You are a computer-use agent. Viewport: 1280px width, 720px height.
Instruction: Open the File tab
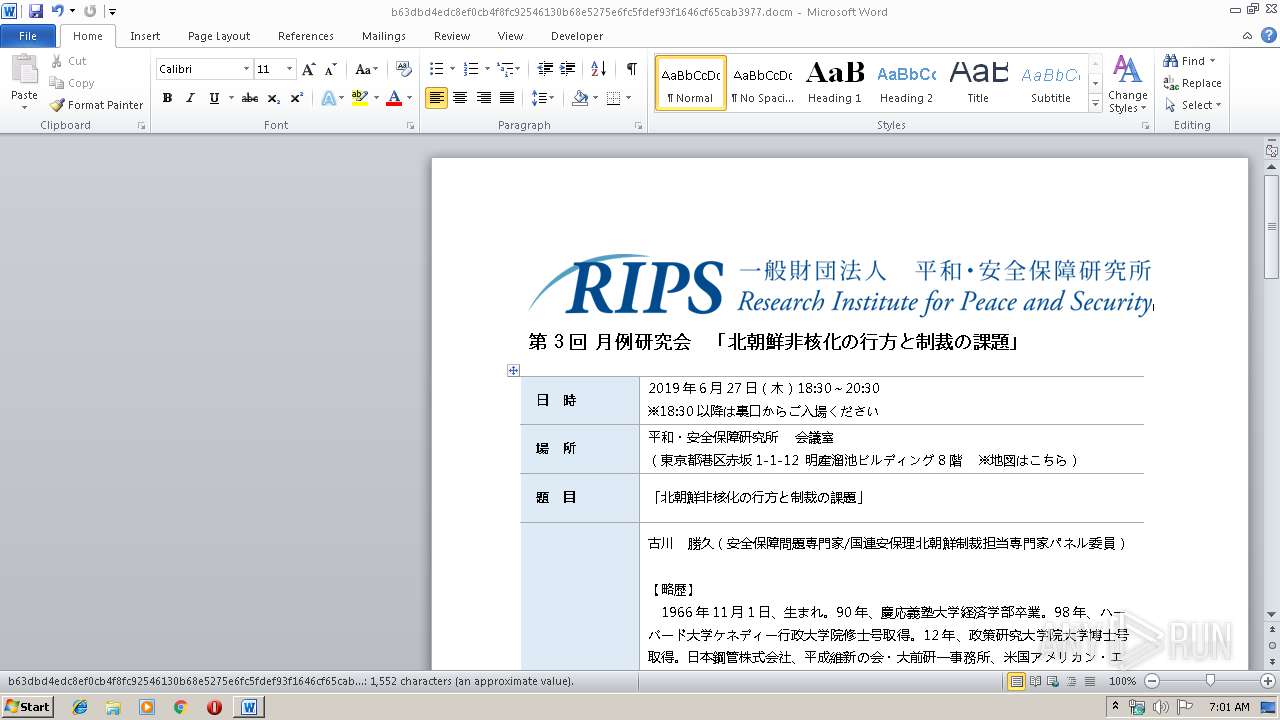(x=28, y=36)
